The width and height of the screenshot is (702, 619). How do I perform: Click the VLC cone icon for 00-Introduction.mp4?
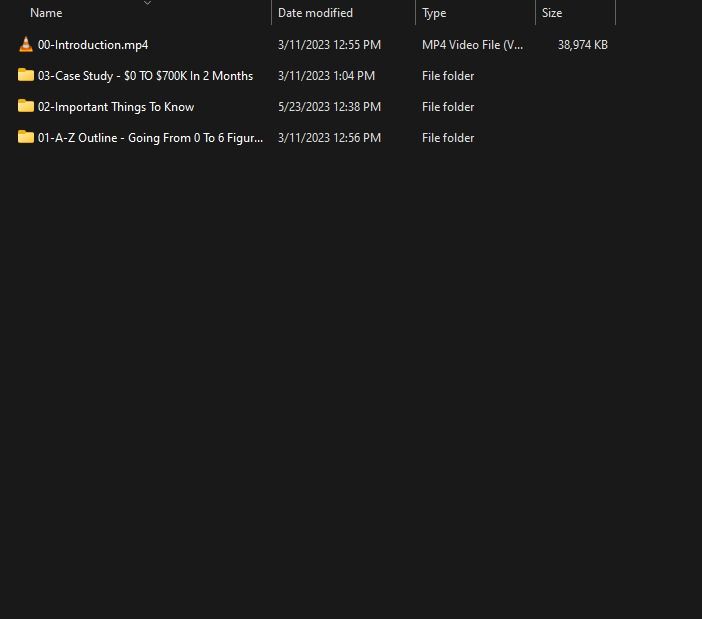(26, 45)
